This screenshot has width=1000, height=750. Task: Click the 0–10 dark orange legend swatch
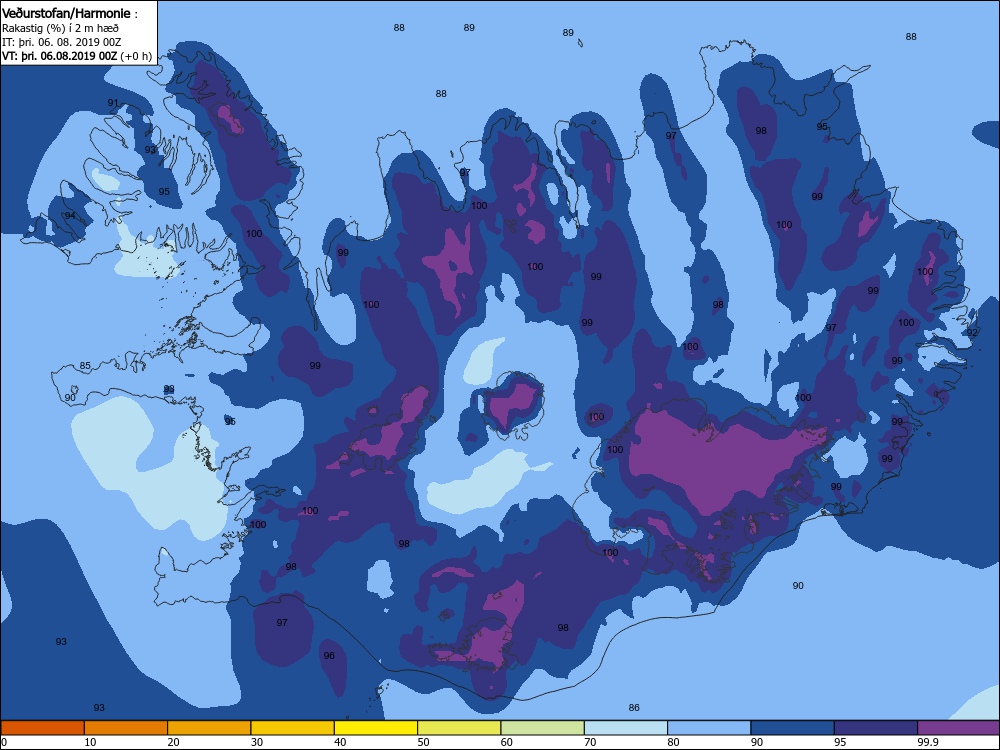(x=43, y=728)
